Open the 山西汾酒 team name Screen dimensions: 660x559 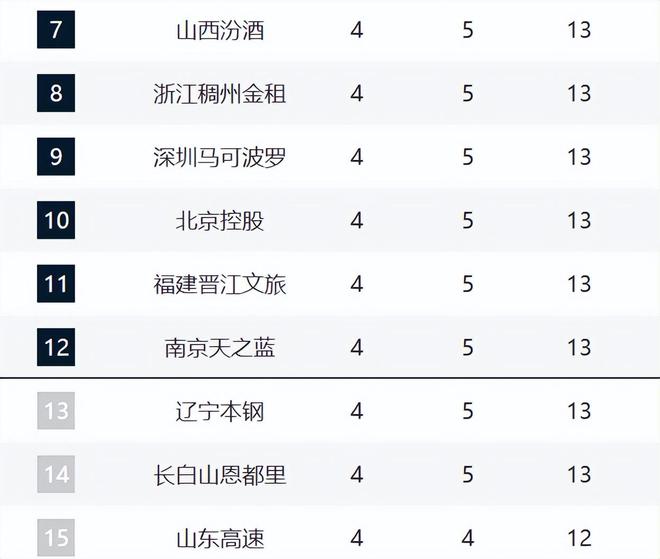[x=220, y=30]
